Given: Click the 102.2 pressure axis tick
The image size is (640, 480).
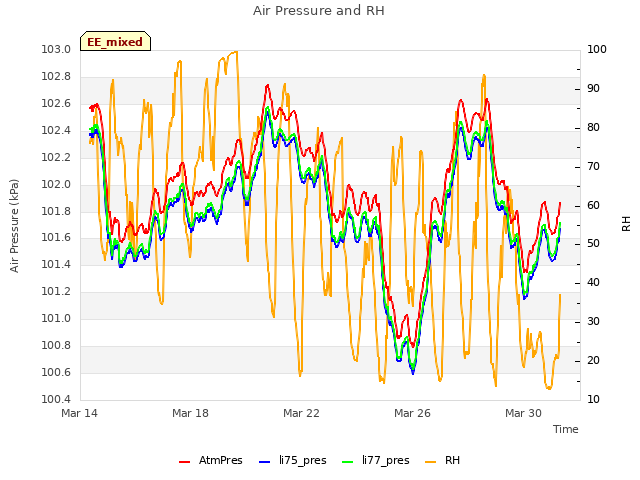Looking at the screenshot, I should pos(56,157).
